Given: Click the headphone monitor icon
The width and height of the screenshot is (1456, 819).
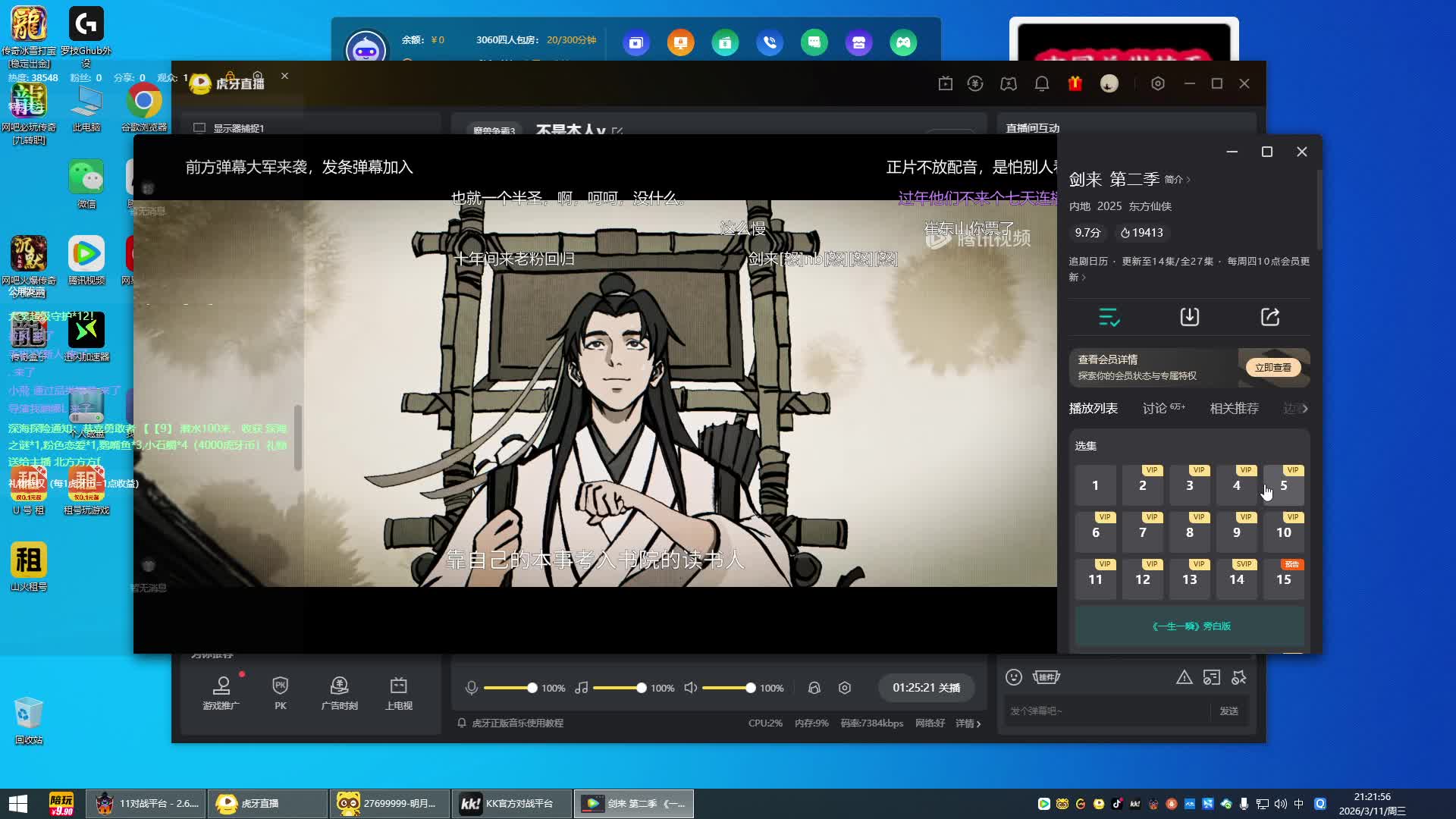Looking at the screenshot, I should (814, 688).
